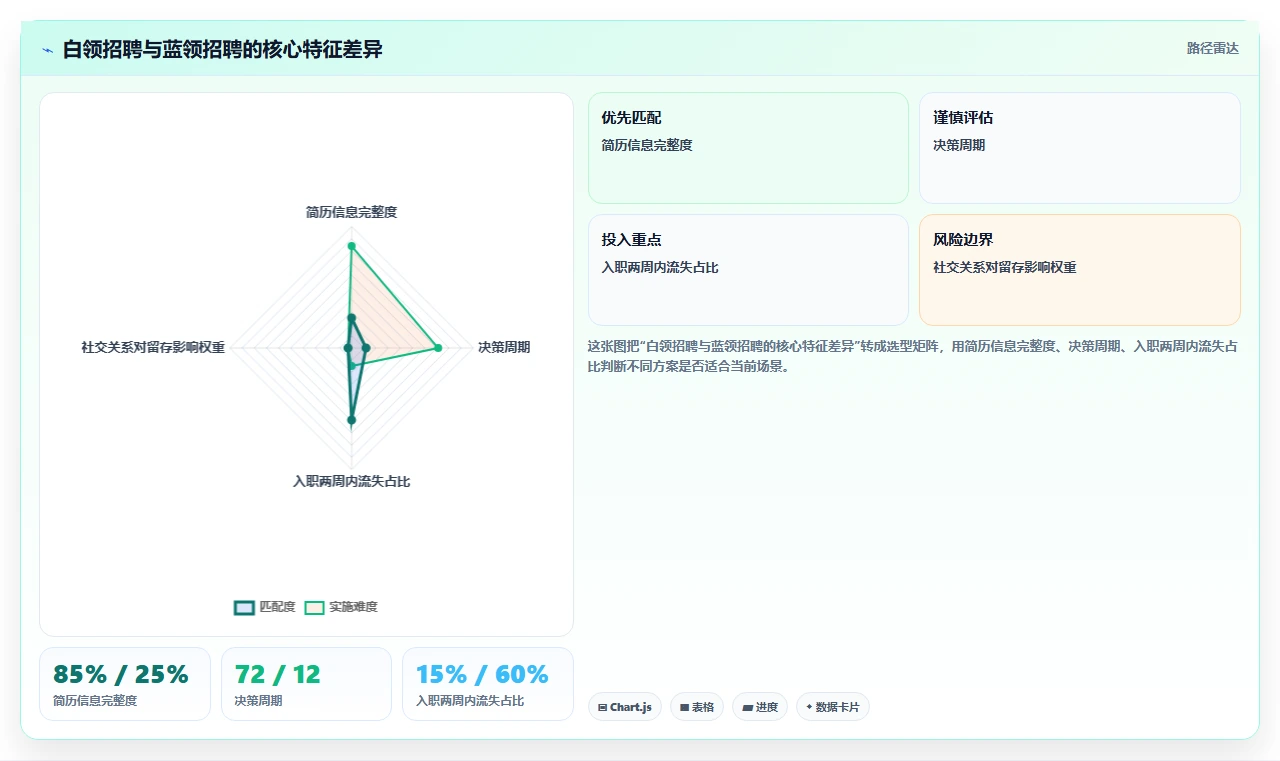The width and height of the screenshot is (1280, 761).
Task: Click the 简历信息完整度 caption under 85% / 25%
Action: [95, 701]
